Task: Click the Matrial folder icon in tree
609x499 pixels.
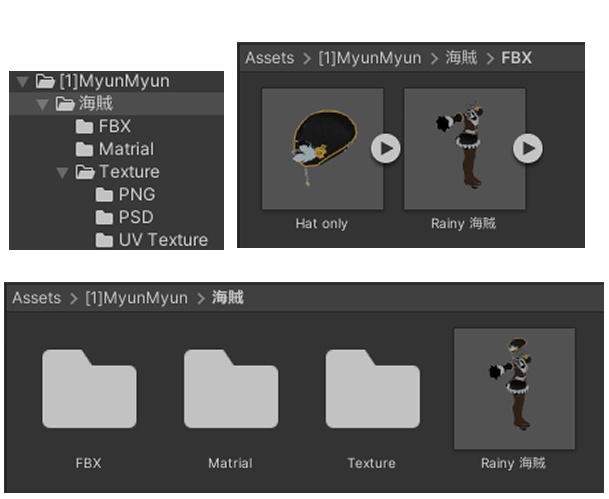Action: (x=84, y=149)
